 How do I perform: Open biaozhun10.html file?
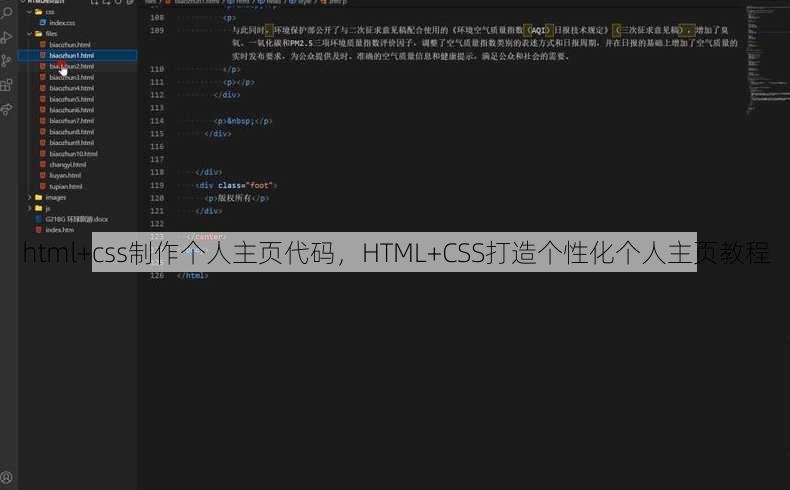pos(74,154)
